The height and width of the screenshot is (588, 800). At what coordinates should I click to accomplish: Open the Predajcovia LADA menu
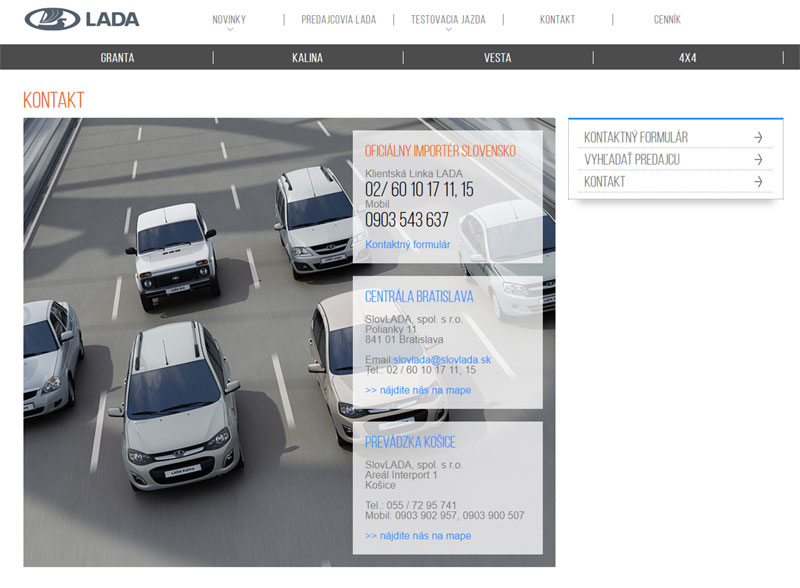pos(338,19)
